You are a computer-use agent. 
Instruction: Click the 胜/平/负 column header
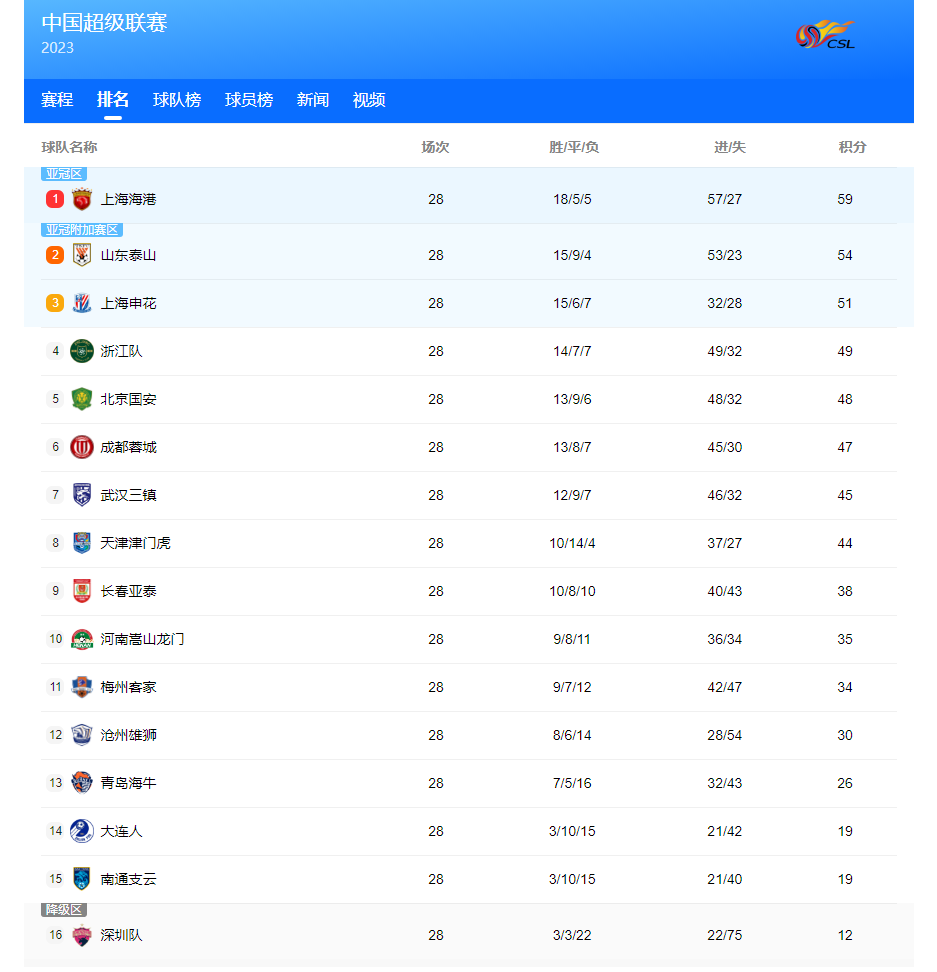point(574,147)
